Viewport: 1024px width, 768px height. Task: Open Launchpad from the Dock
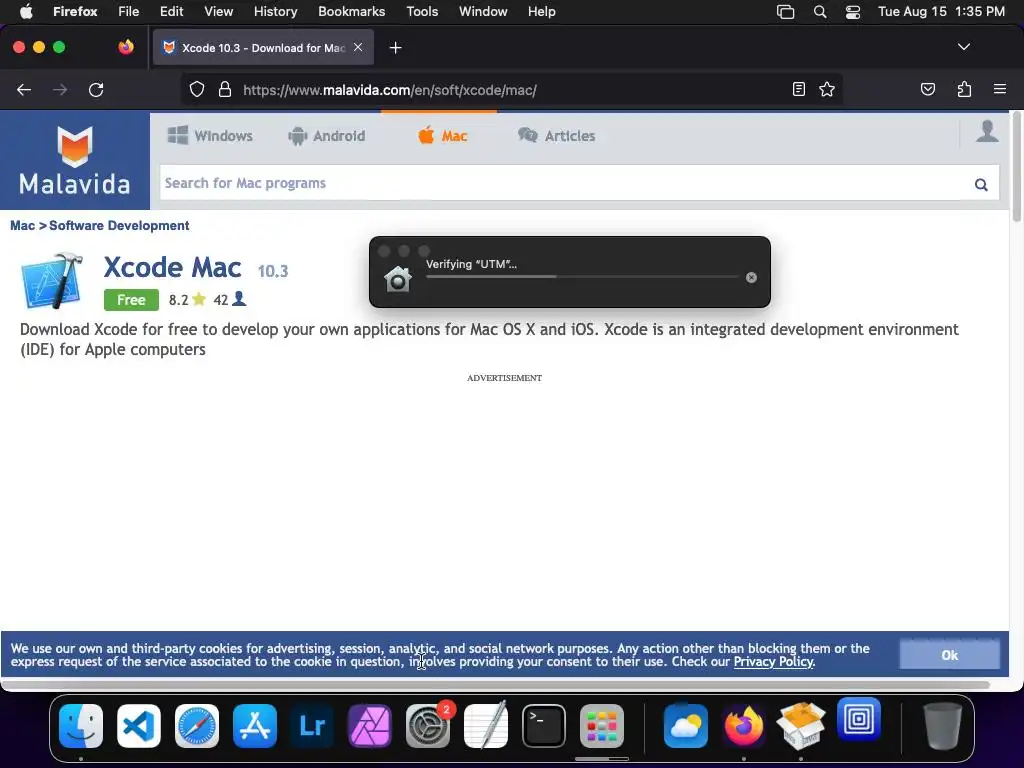(601, 726)
